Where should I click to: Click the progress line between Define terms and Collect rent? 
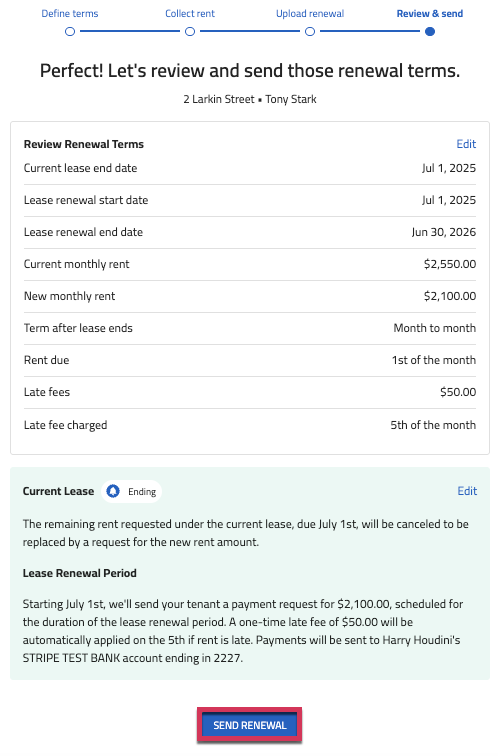[x=130, y=32]
